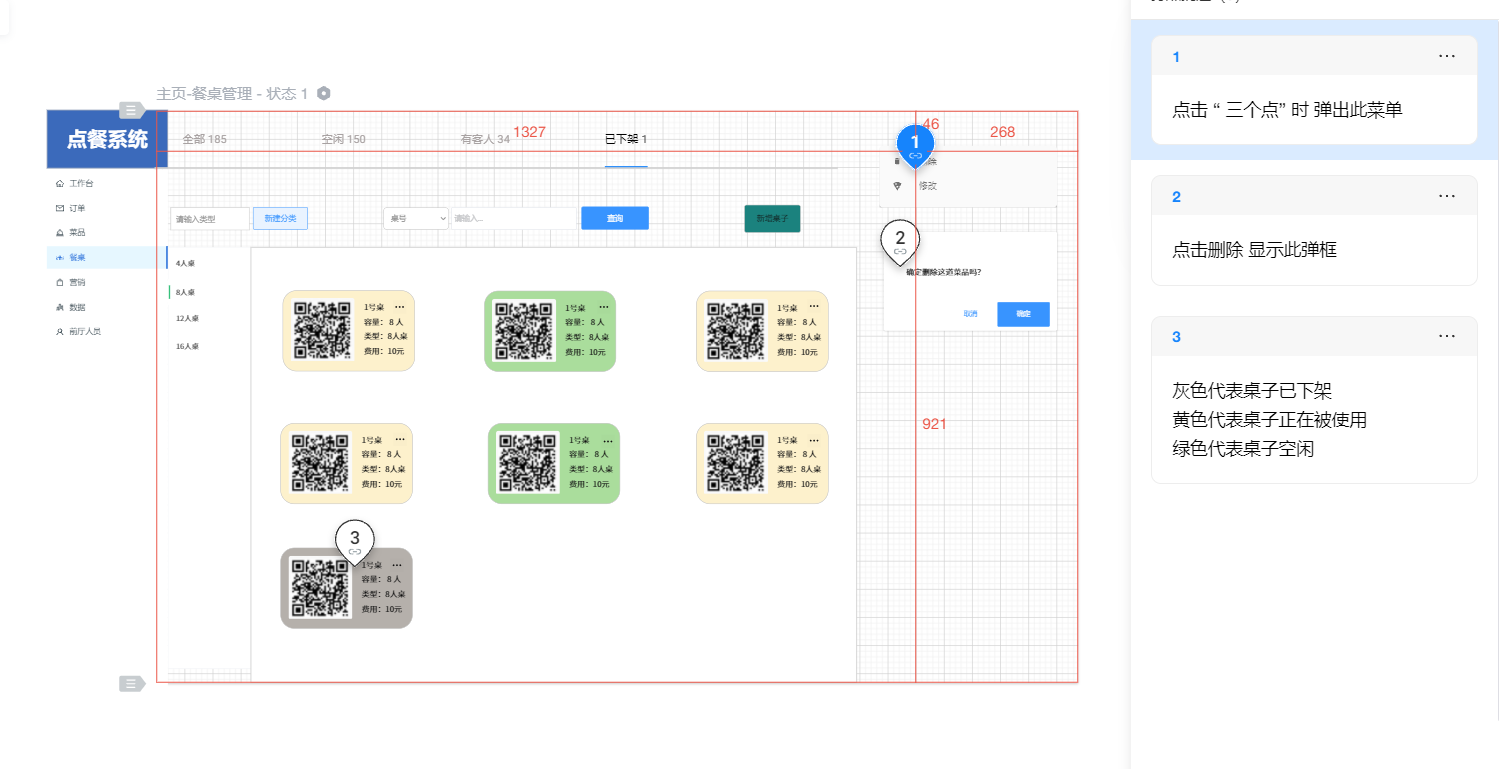Click the page title 主页-餐桌管理 - 状态 1
The height and width of the screenshot is (769, 1499).
point(232,94)
